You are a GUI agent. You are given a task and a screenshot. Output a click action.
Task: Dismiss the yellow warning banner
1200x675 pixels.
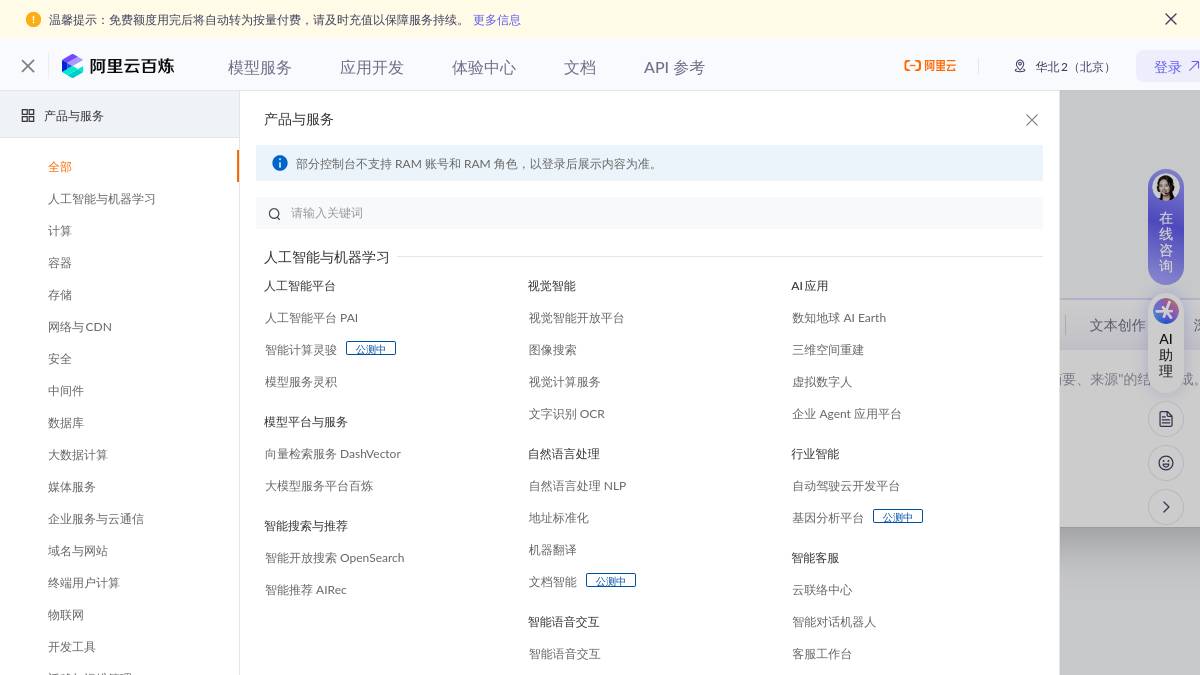(x=1171, y=19)
